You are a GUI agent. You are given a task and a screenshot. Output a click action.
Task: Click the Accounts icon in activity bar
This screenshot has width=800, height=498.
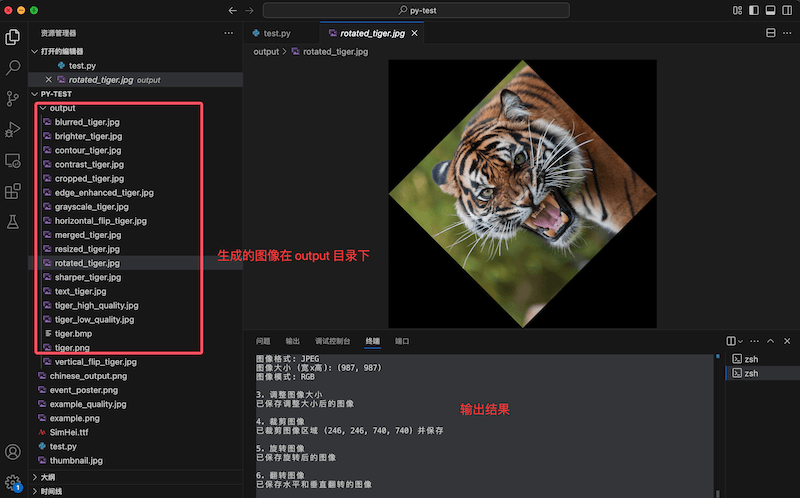pos(13,453)
